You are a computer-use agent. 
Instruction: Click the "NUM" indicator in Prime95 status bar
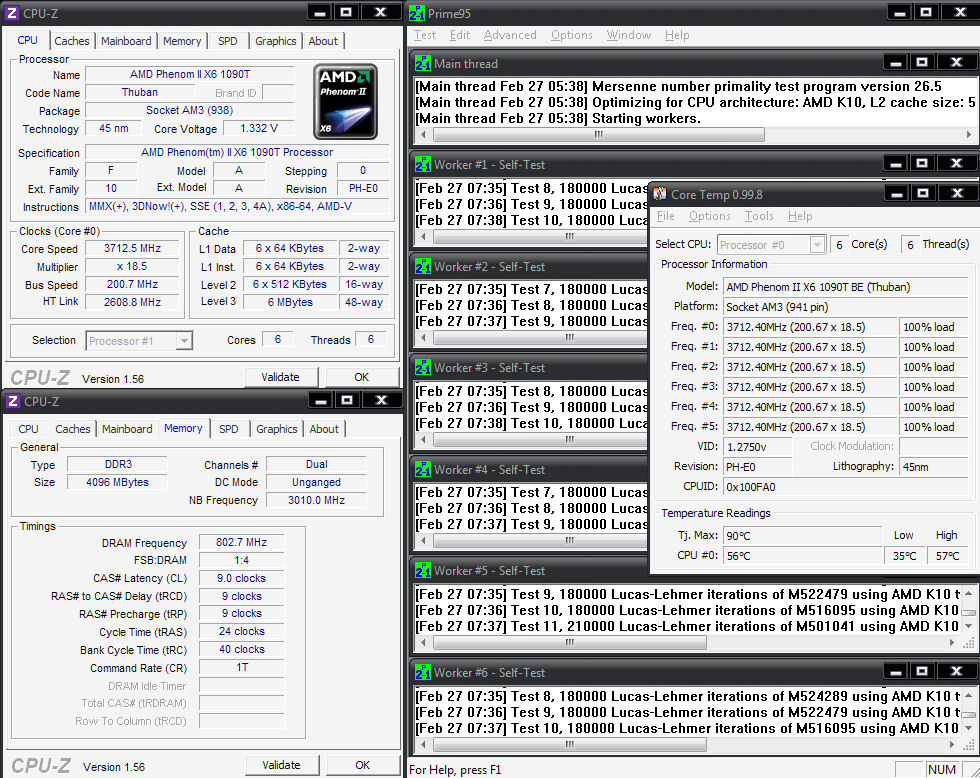tap(942, 769)
